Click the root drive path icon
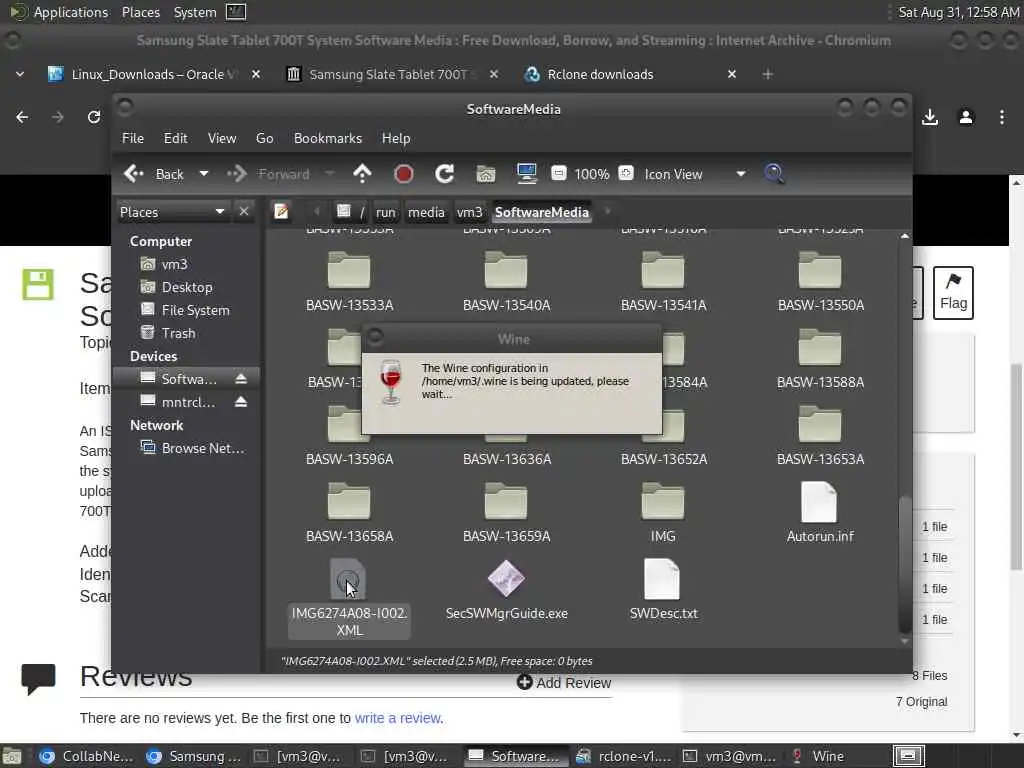1024x768 pixels. pyautogui.click(x=350, y=212)
